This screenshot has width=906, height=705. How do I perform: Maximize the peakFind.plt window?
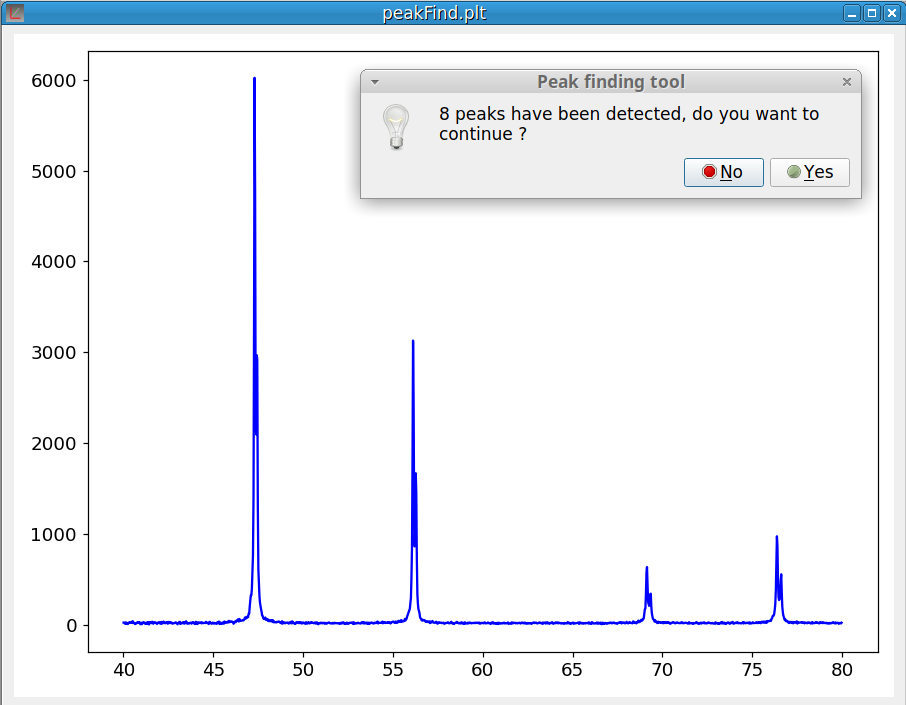click(872, 13)
